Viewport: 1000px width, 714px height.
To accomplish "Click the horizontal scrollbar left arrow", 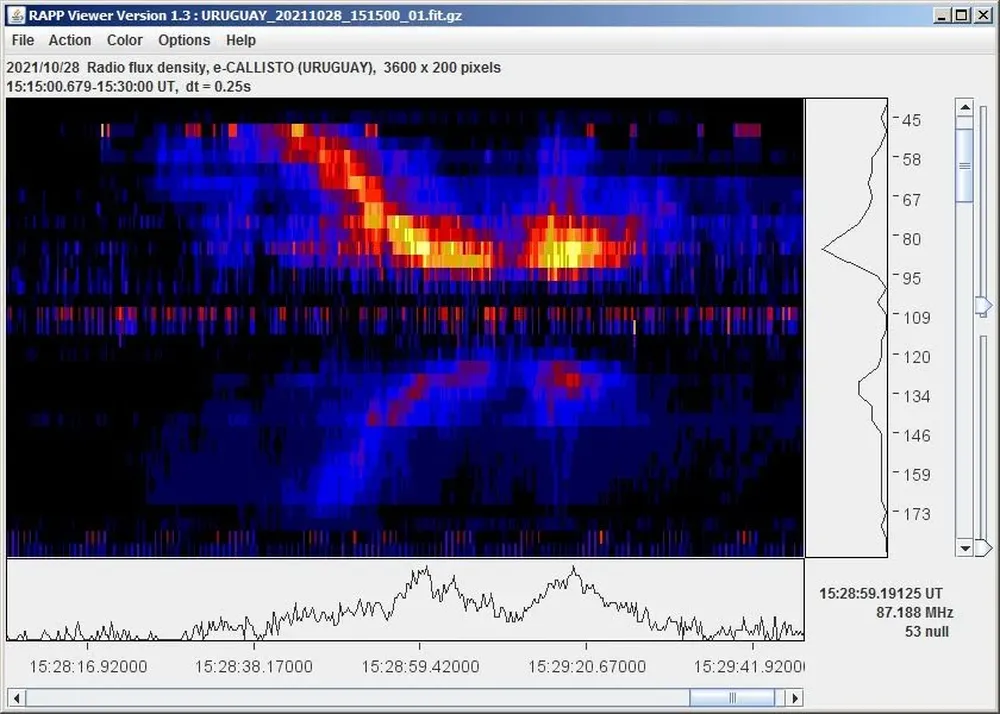I will point(17,697).
